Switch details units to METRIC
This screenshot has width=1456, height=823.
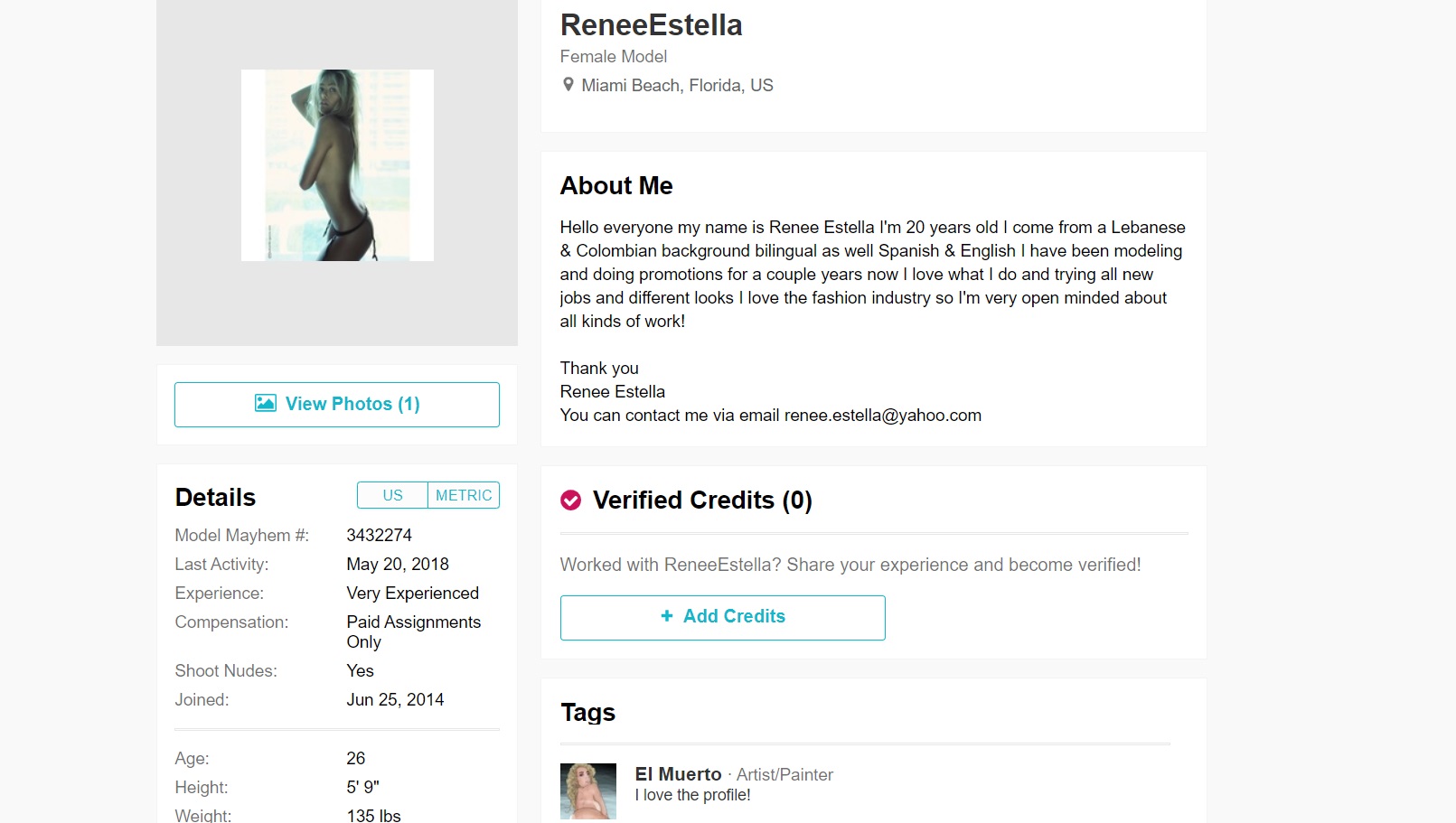(x=464, y=495)
